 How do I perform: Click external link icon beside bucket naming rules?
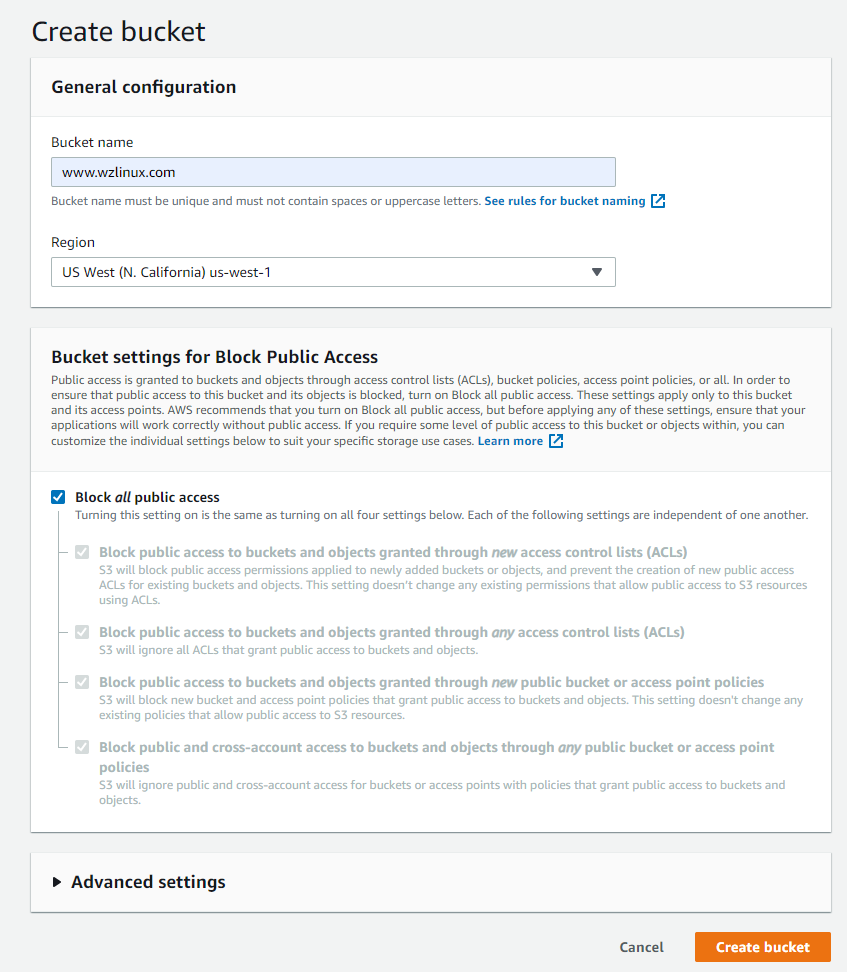658,201
